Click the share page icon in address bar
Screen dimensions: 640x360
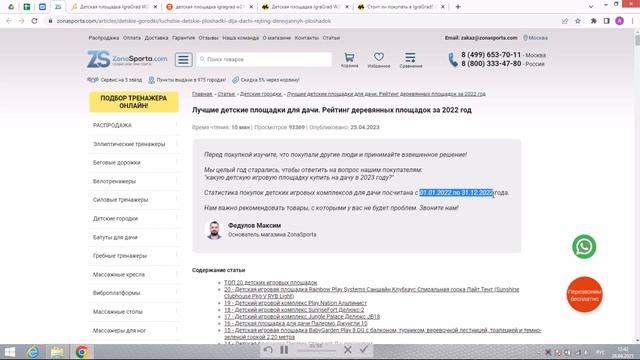[x=565, y=21]
